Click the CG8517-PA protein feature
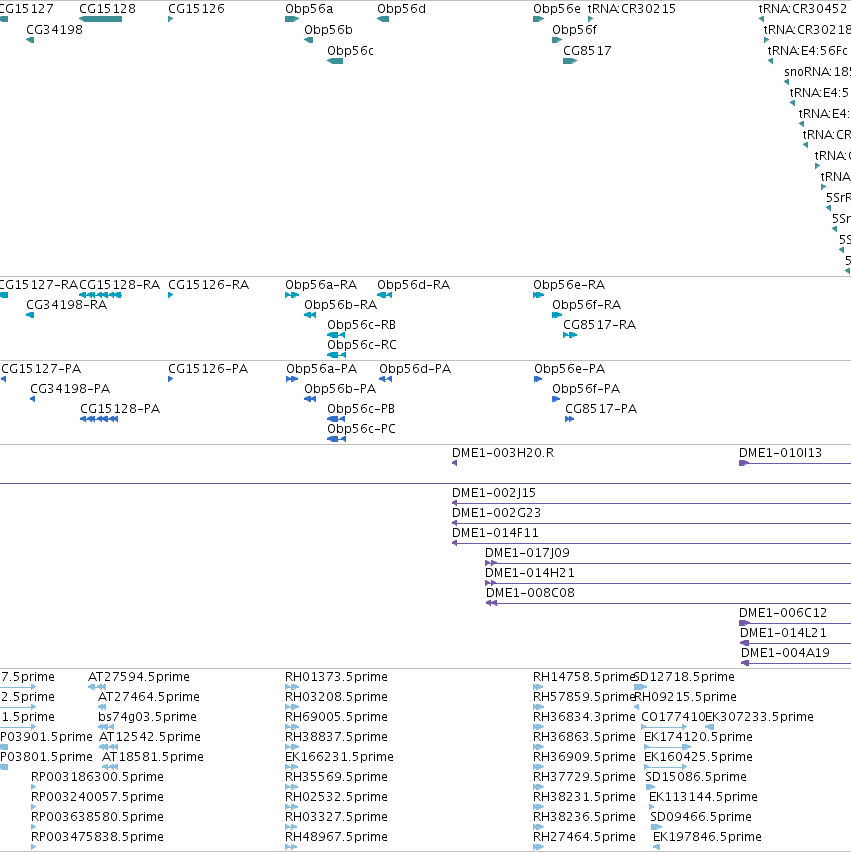This screenshot has height=852, width=851. tap(570, 419)
